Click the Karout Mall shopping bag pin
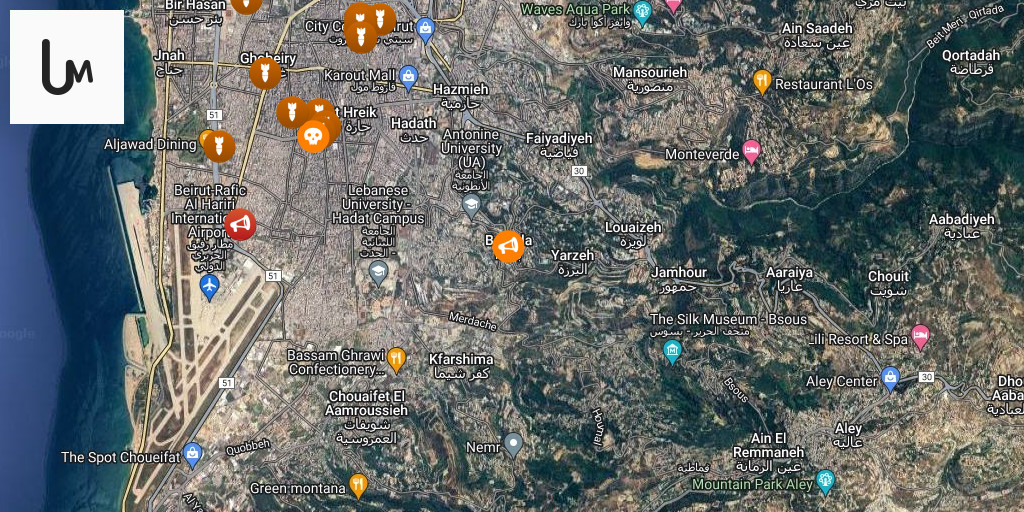Image resolution: width=1024 pixels, height=512 pixels. pyautogui.click(x=409, y=77)
